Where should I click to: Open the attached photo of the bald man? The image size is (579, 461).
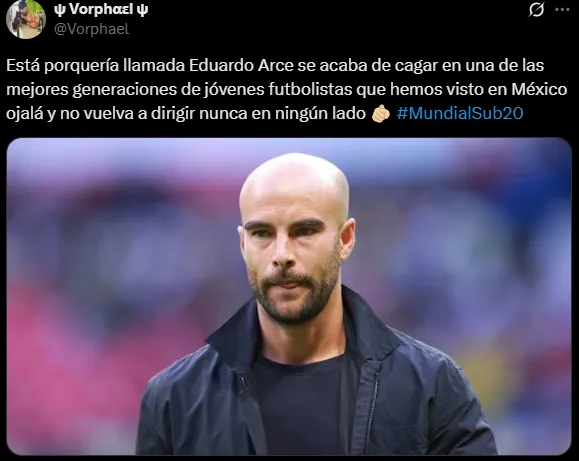tap(289, 297)
